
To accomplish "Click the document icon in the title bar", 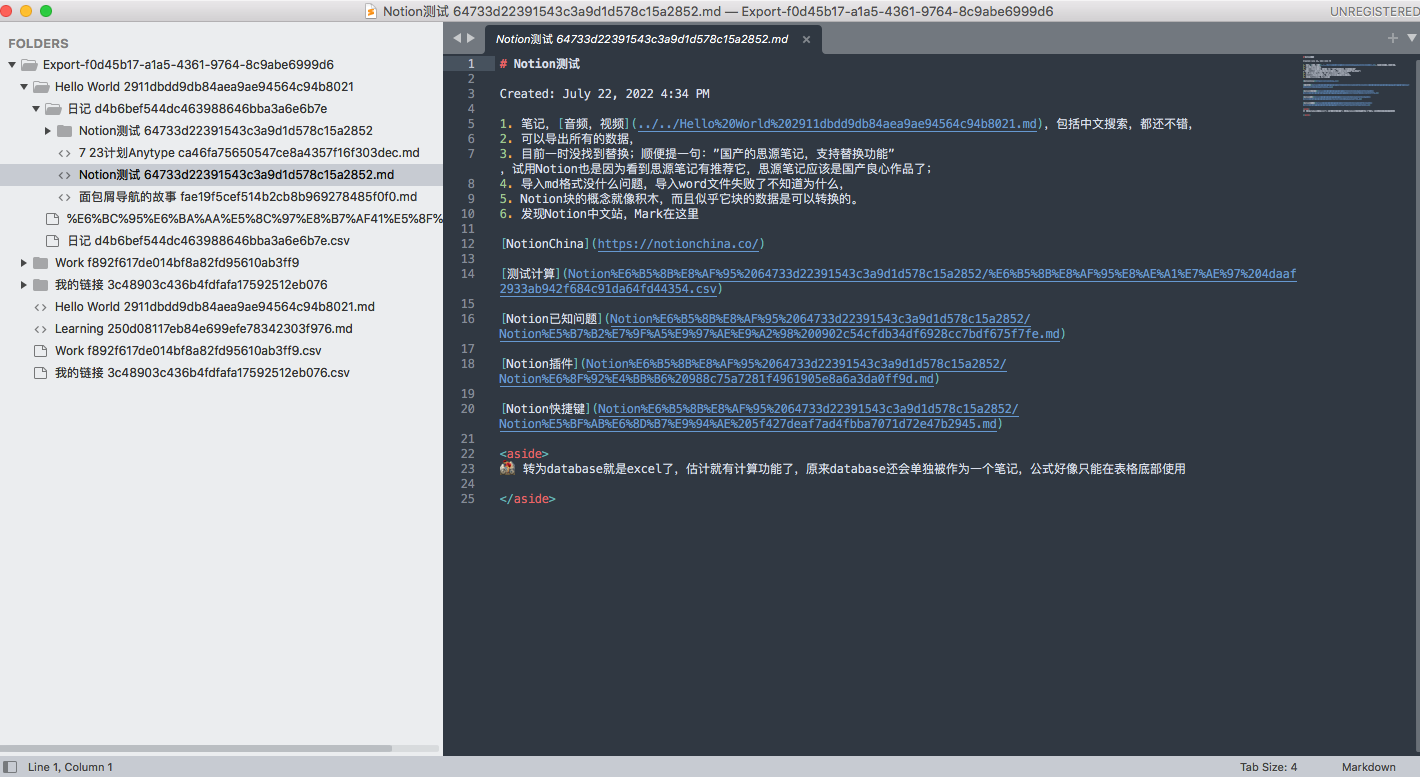I will click(x=372, y=11).
